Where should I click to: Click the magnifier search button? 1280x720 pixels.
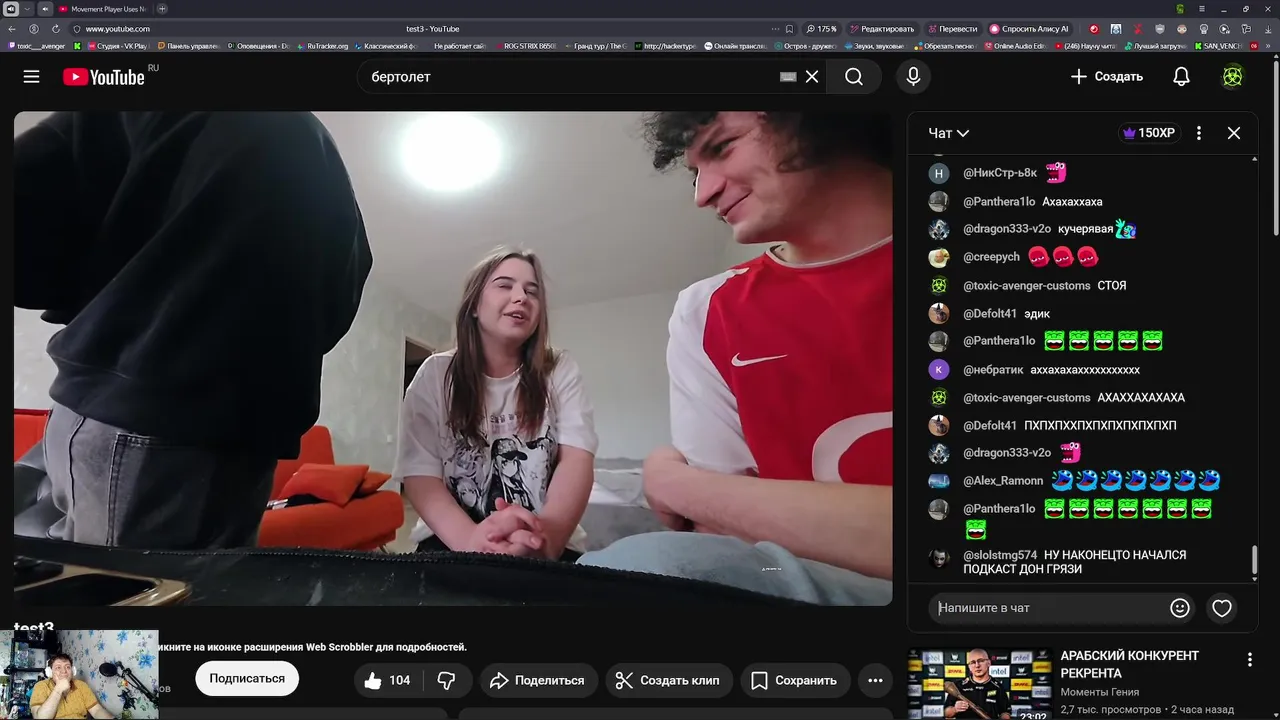coord(854,77)
